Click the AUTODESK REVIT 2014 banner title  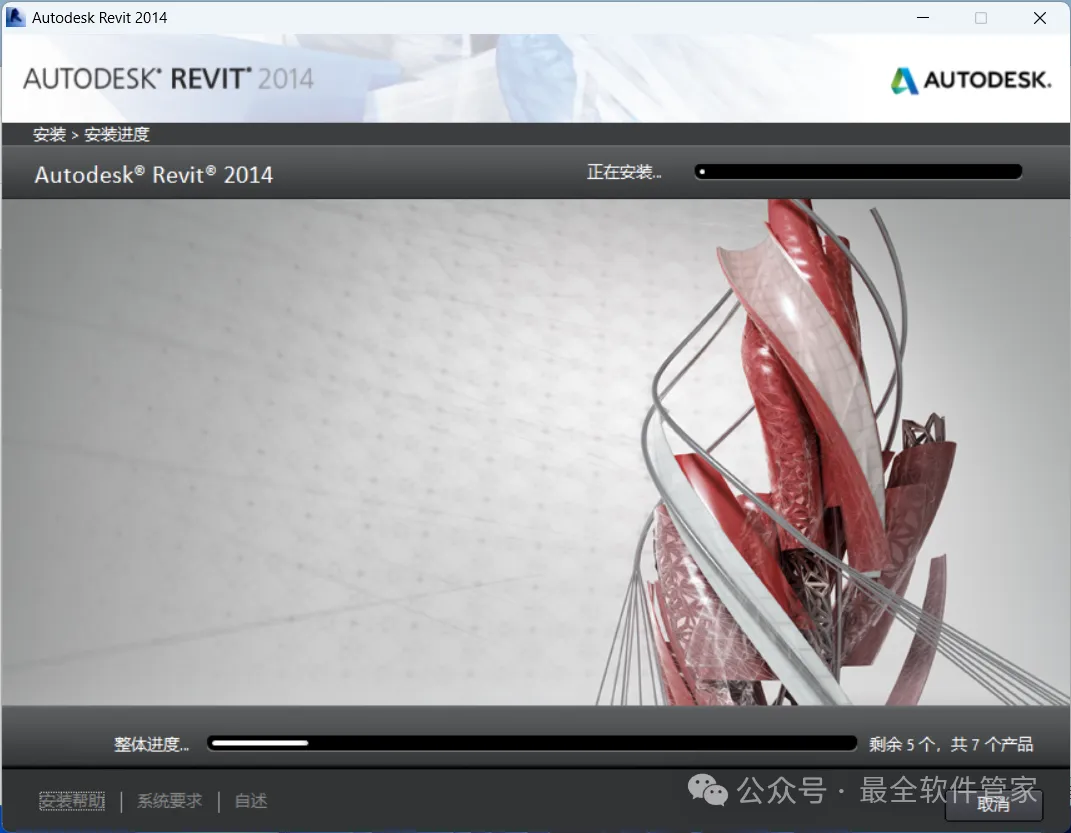click(169, 79)
